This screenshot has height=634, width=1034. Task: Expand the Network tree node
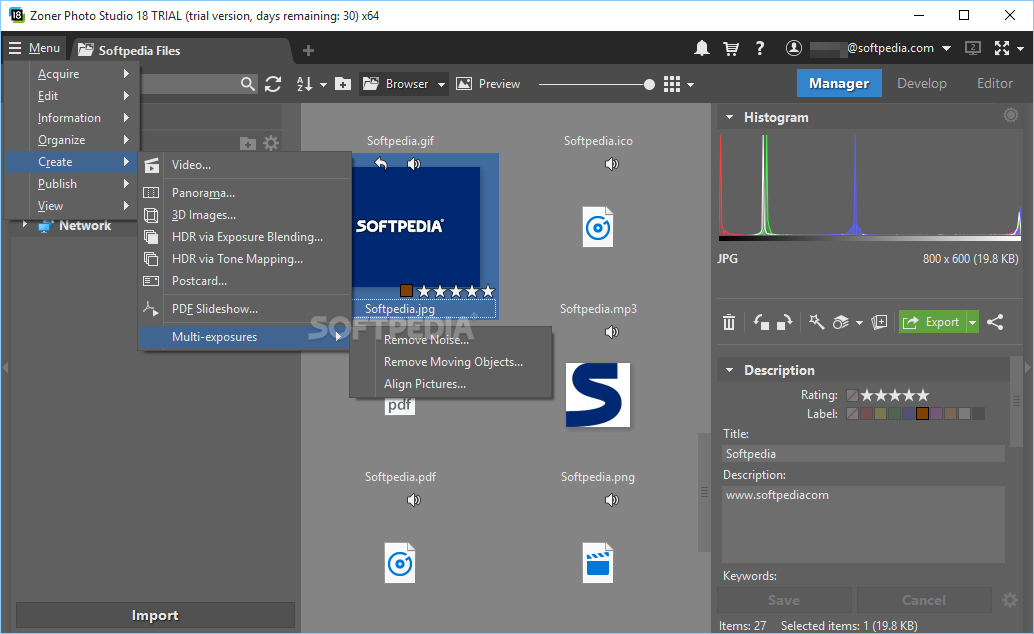[25, 225]
